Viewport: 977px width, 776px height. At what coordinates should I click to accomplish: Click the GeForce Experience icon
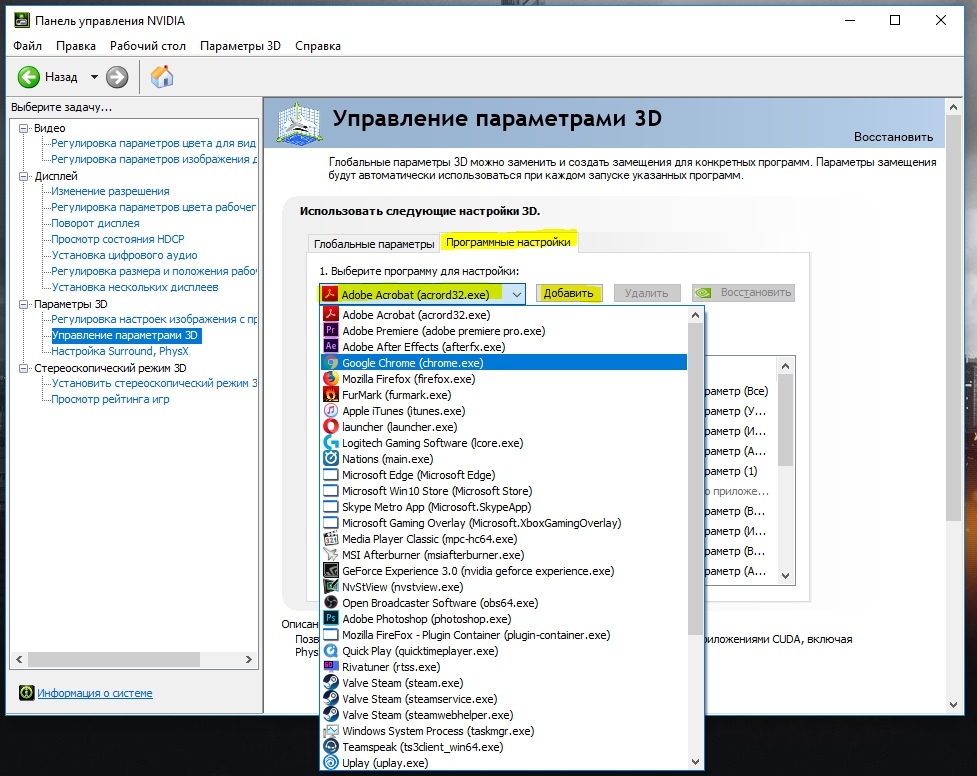[x=331, y=571]
